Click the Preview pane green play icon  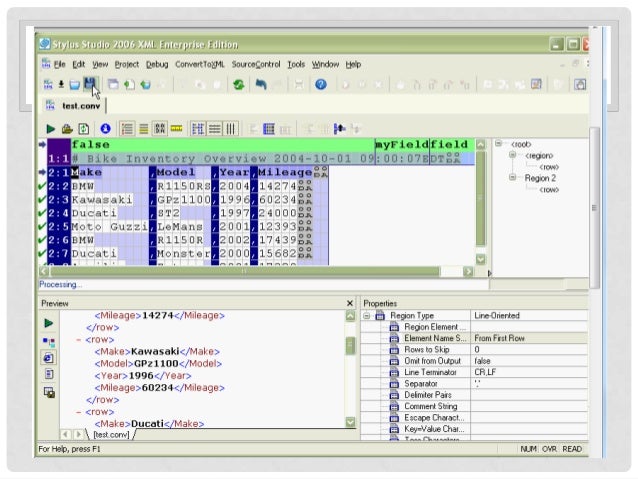coord(48,323)
